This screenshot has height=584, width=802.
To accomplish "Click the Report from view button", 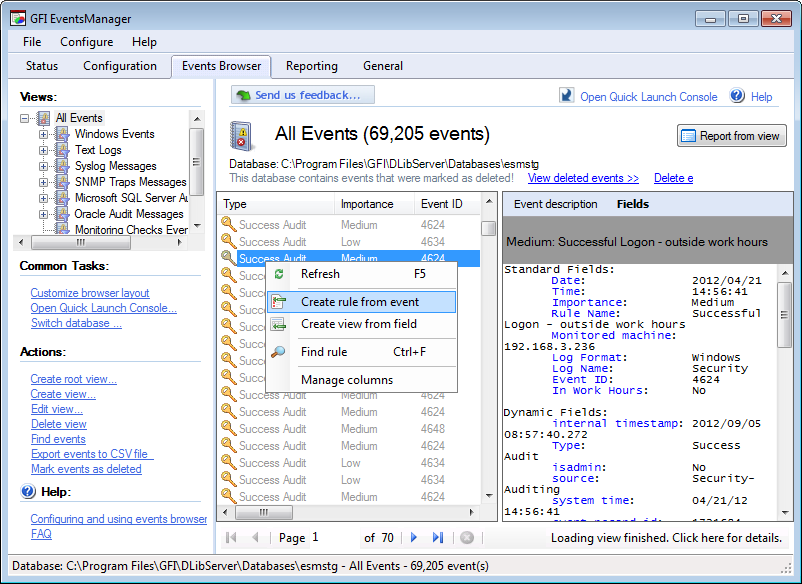I will pos(731,136).
